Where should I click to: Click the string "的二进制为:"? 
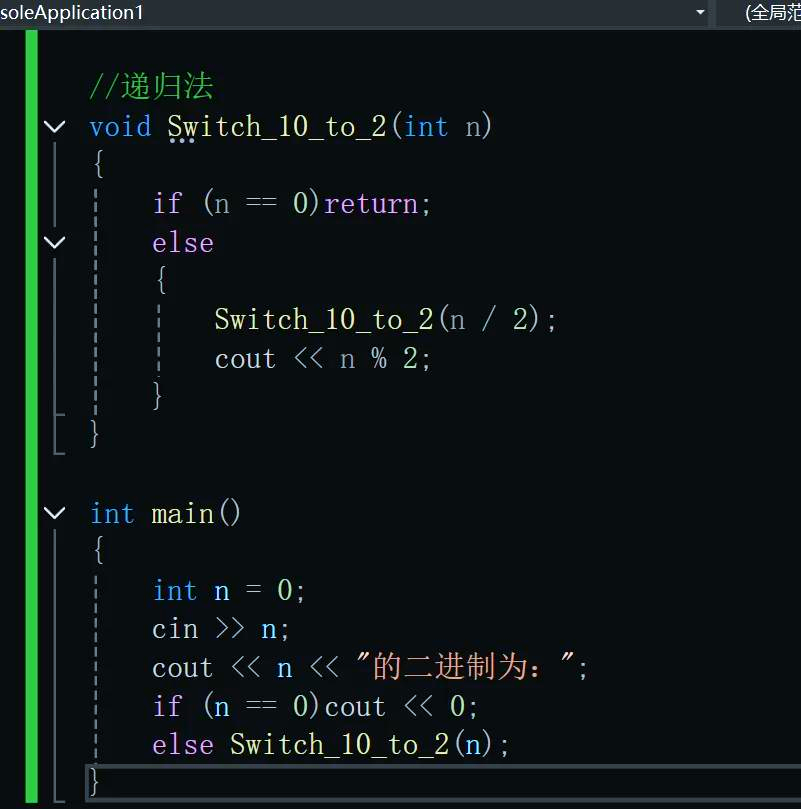pos(466,666)
